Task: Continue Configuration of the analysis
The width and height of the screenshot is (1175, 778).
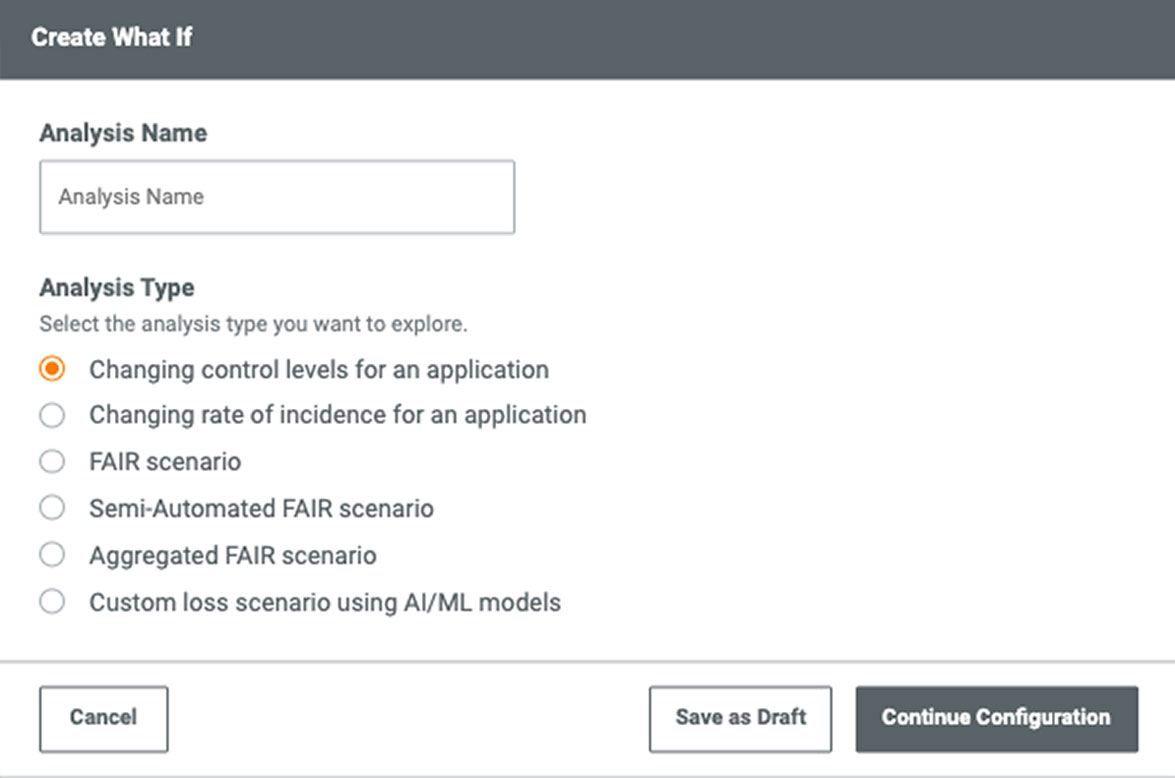Action: point(997,719)
